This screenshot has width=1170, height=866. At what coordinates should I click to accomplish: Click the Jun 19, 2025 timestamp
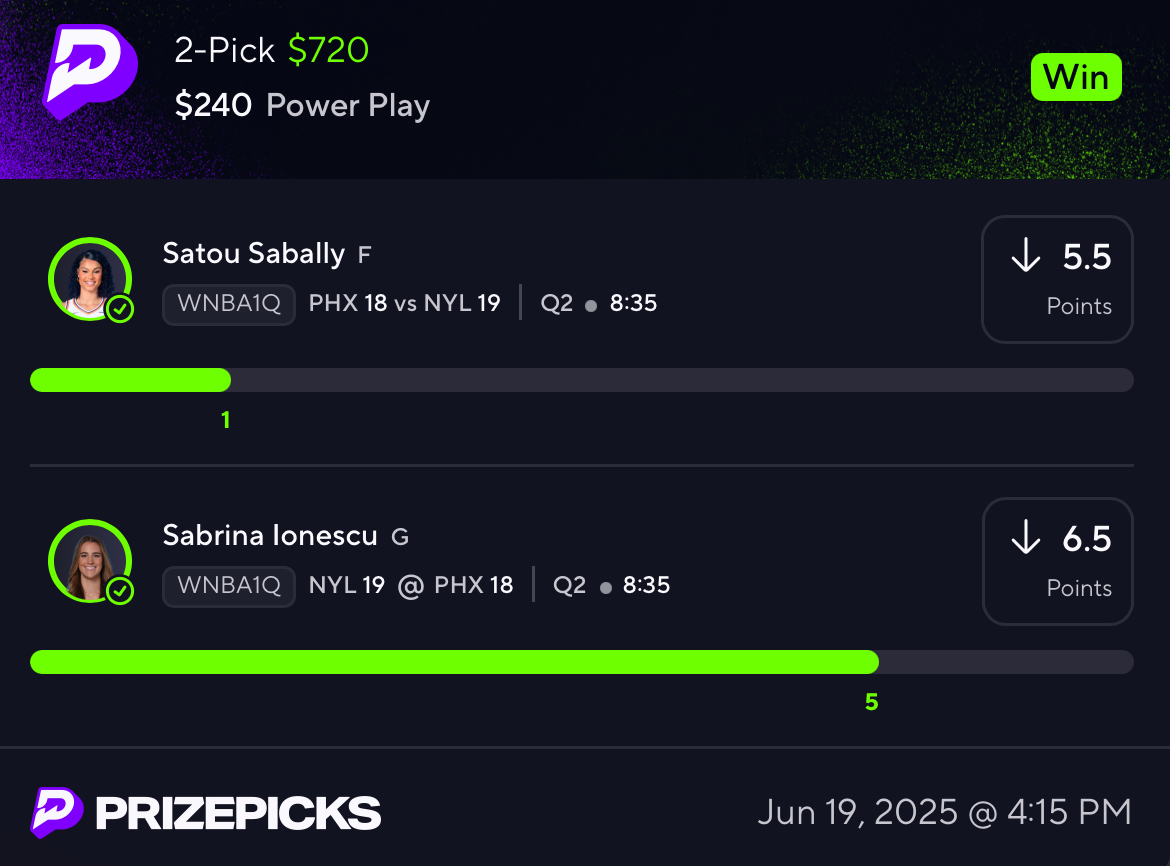[945, 812]
